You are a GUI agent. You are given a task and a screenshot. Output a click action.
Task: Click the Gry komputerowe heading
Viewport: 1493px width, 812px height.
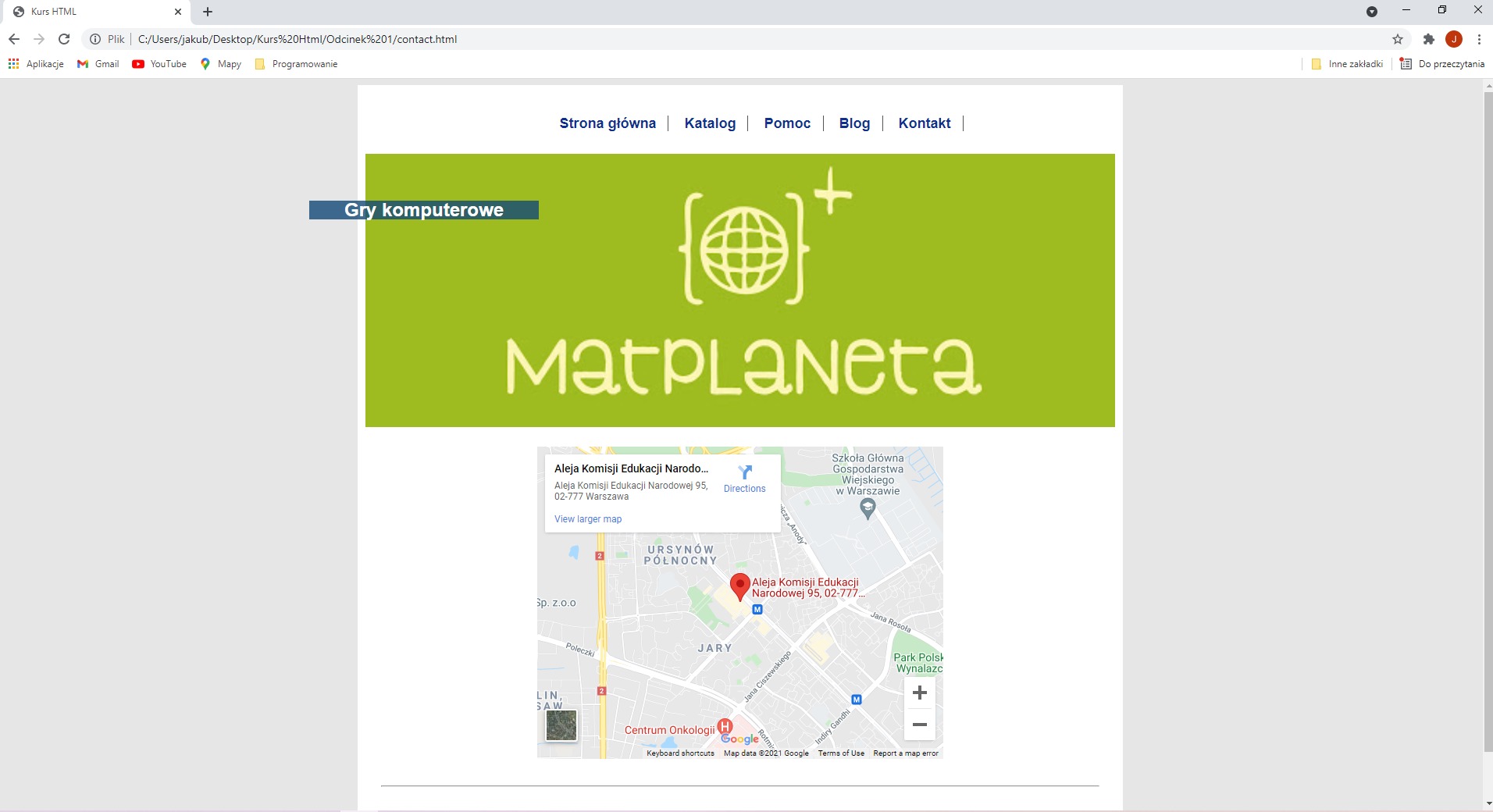(424, 210)
